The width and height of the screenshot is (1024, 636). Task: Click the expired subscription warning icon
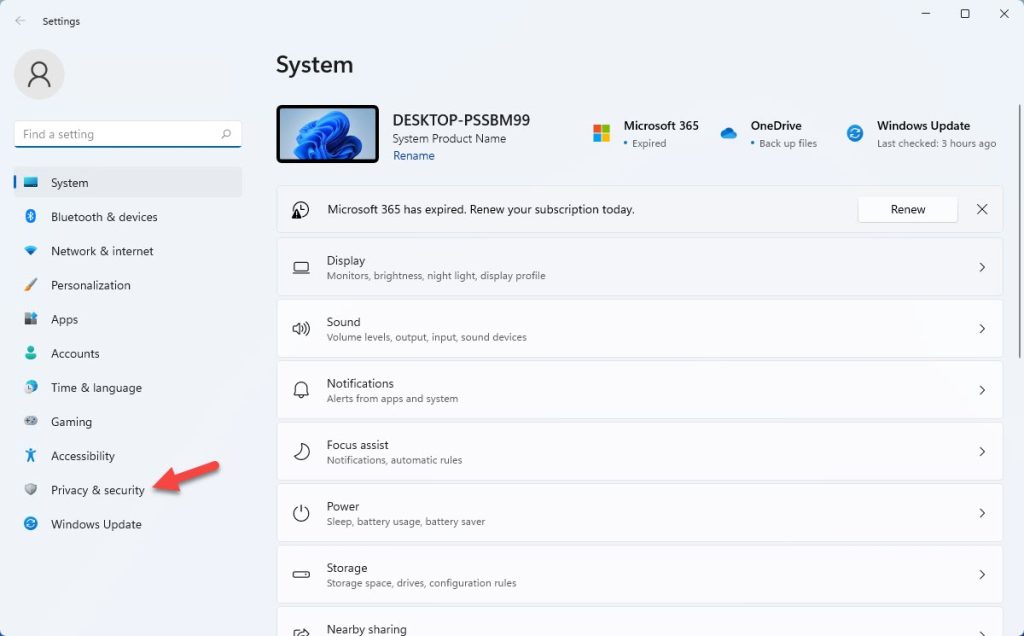point(300,210)
